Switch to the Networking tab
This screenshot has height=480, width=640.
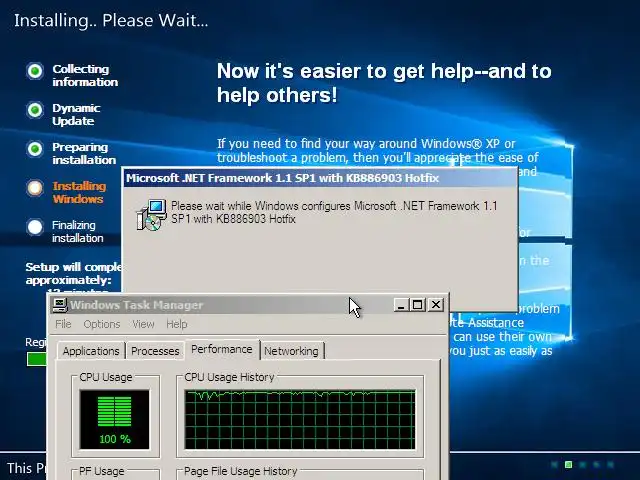tap(291, 351)
